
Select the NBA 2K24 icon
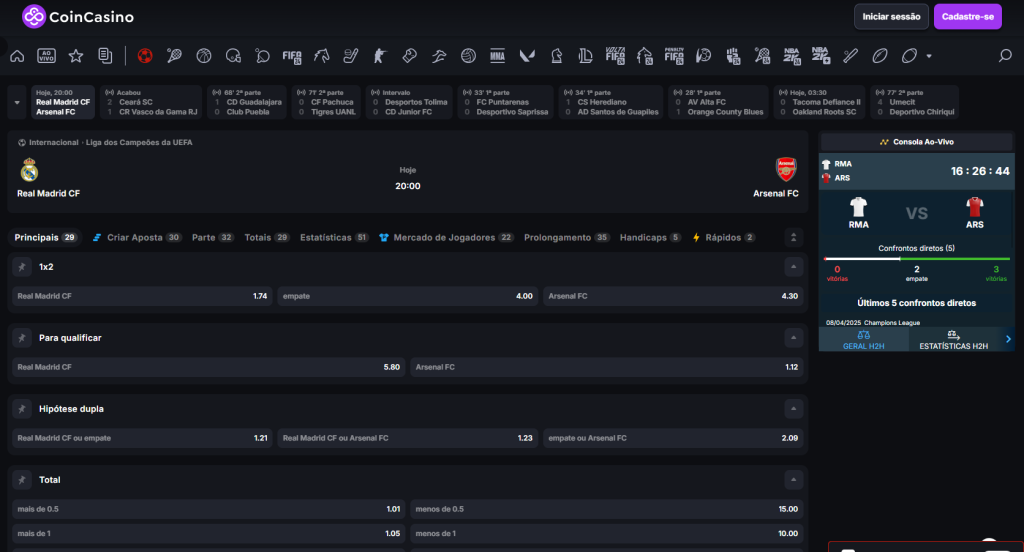(792, 56)
